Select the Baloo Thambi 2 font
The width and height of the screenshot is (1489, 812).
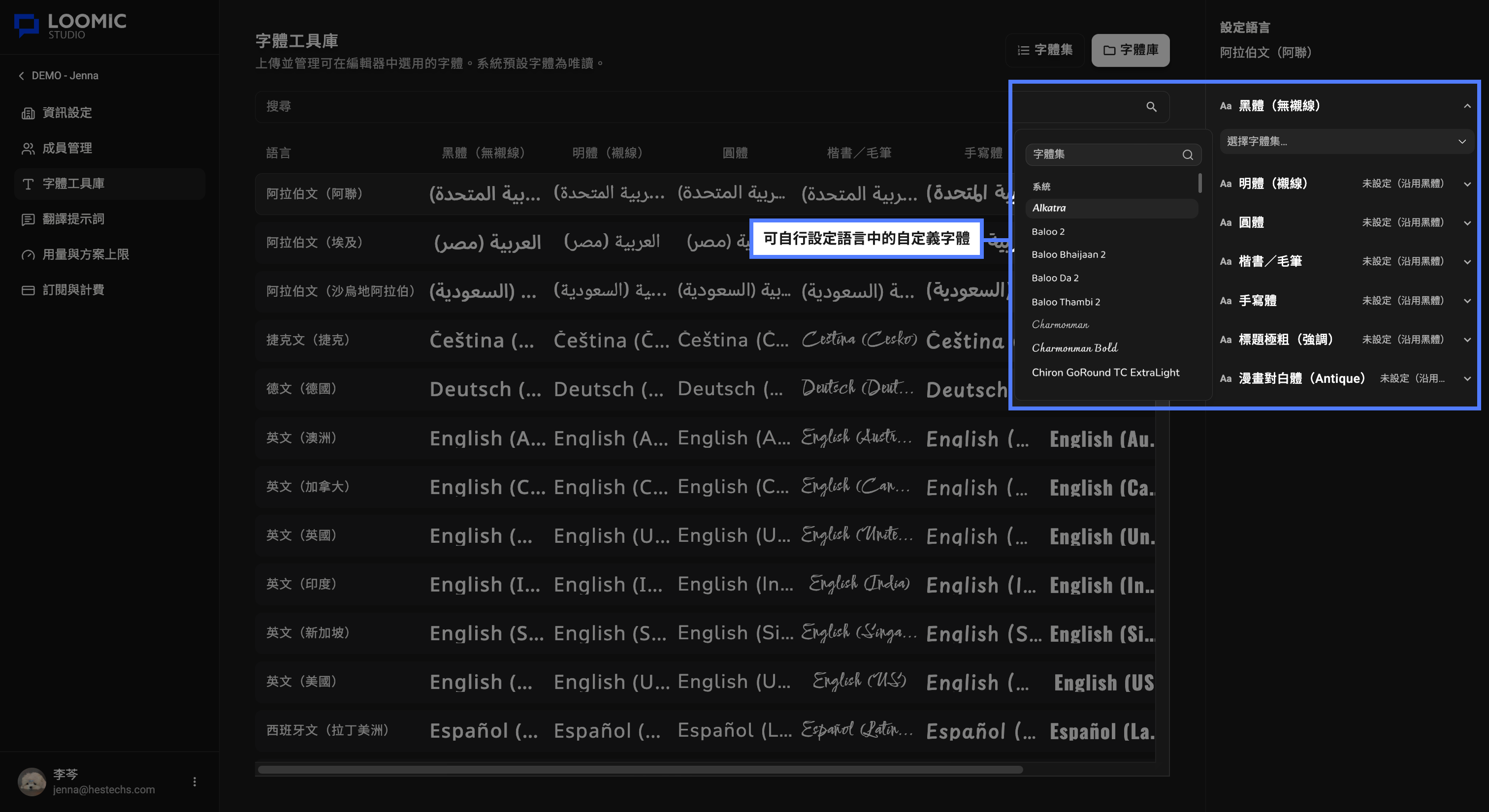coord(1111,302)
